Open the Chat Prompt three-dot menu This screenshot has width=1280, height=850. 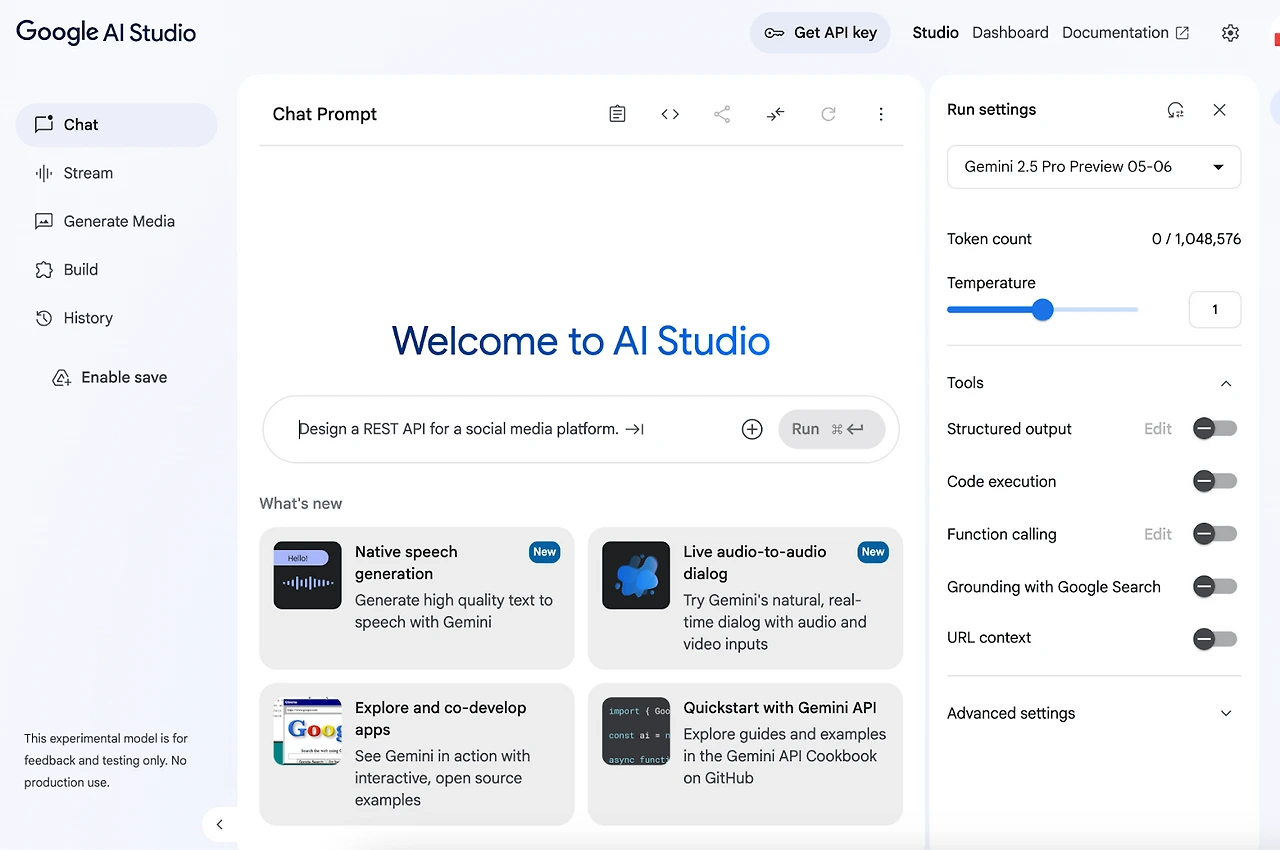881,114
